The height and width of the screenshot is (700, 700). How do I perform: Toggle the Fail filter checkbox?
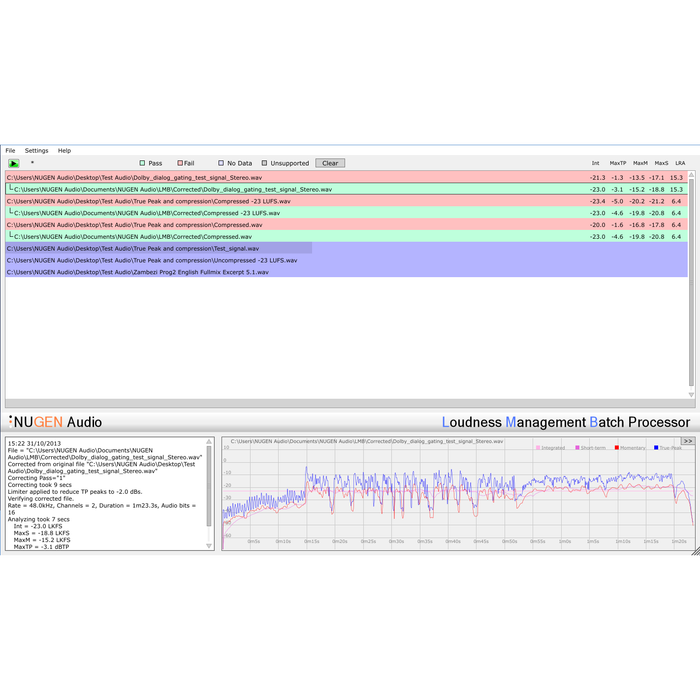[x=180, y=163]
